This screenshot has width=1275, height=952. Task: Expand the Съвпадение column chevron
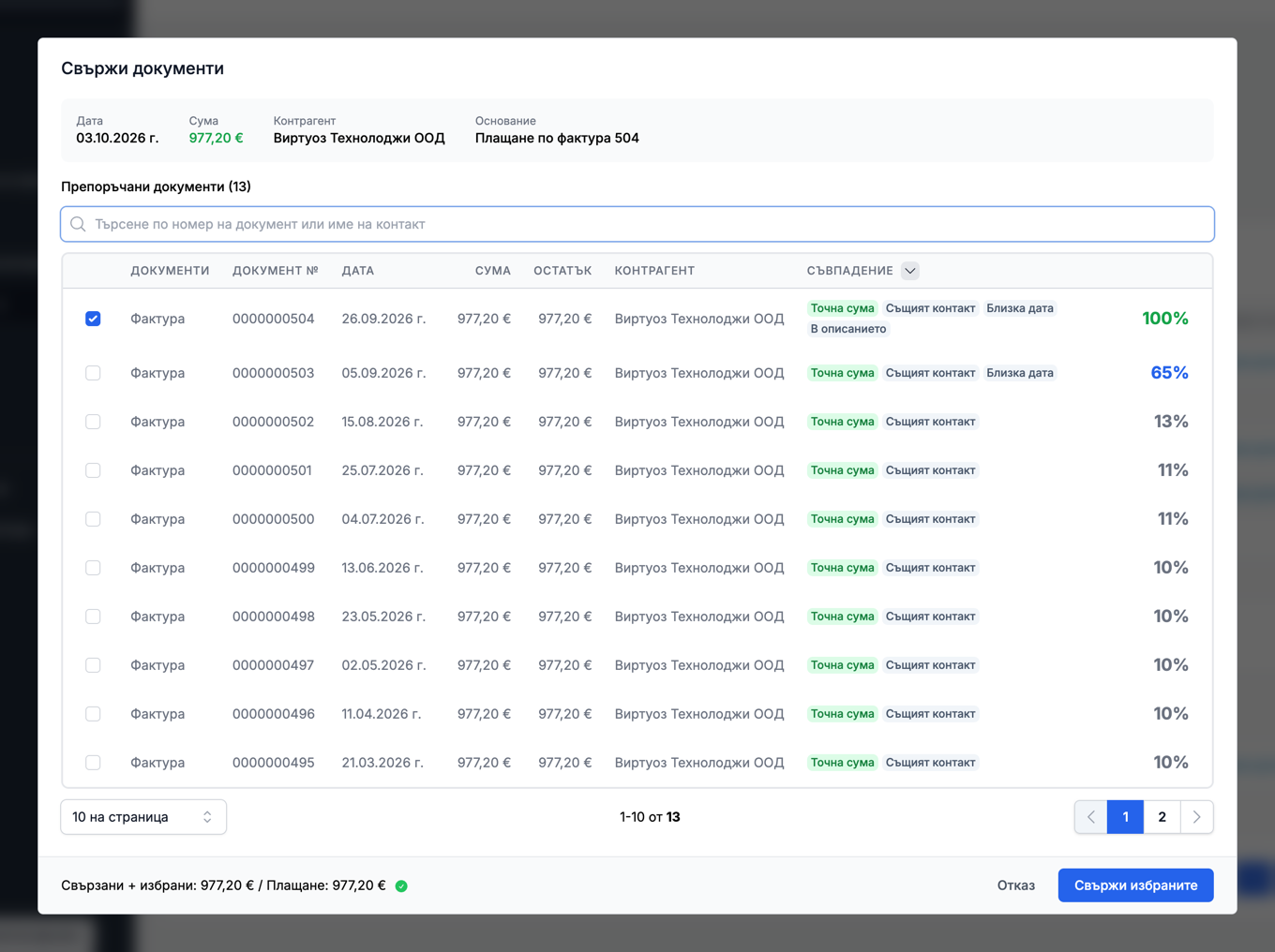[x=910, y=271]
